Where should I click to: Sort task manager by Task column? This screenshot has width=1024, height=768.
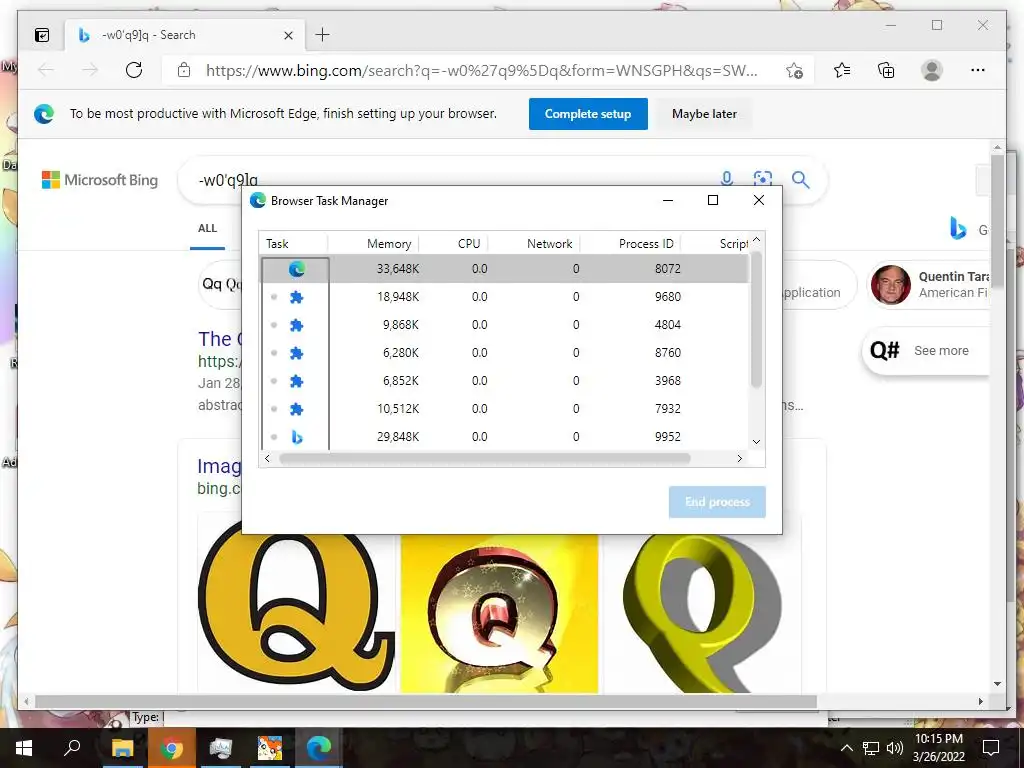pyautogui.click(x=293, y=244)
